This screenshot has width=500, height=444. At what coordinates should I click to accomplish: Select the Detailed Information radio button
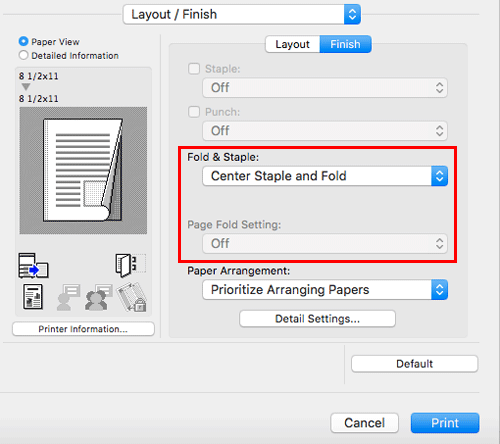tap(23, 55)
